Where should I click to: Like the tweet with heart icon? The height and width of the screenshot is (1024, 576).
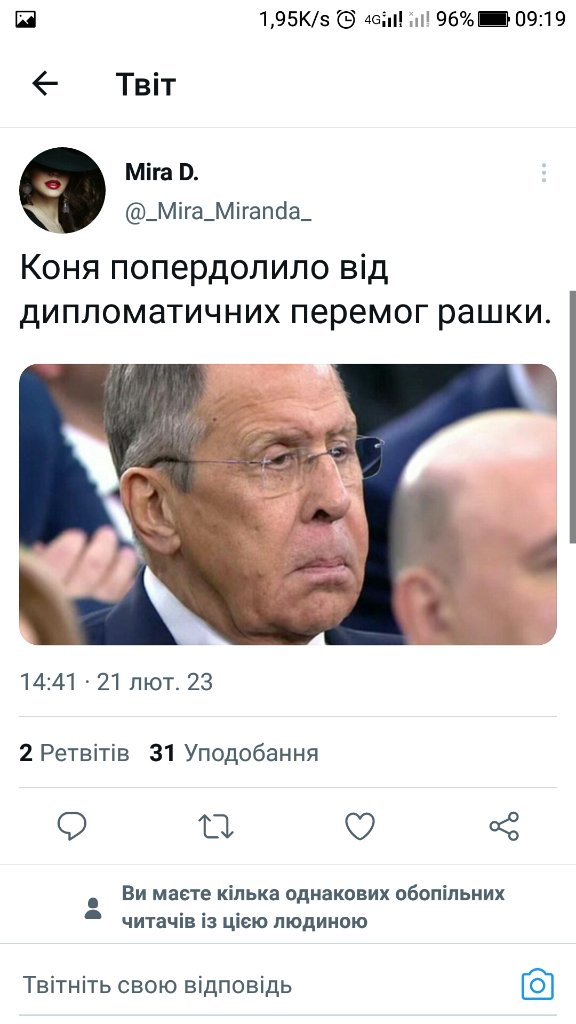coord(360,826)
